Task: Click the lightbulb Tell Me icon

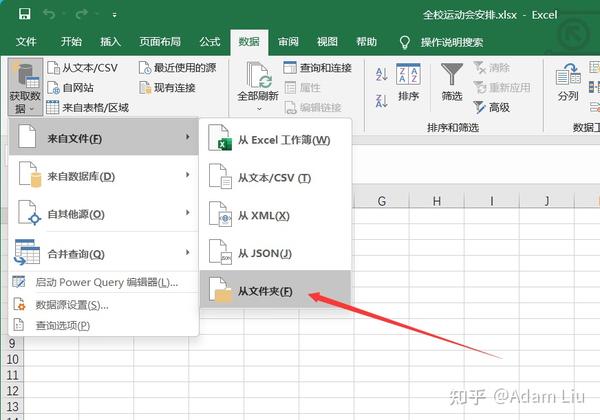Action: [x=404, y=42]
